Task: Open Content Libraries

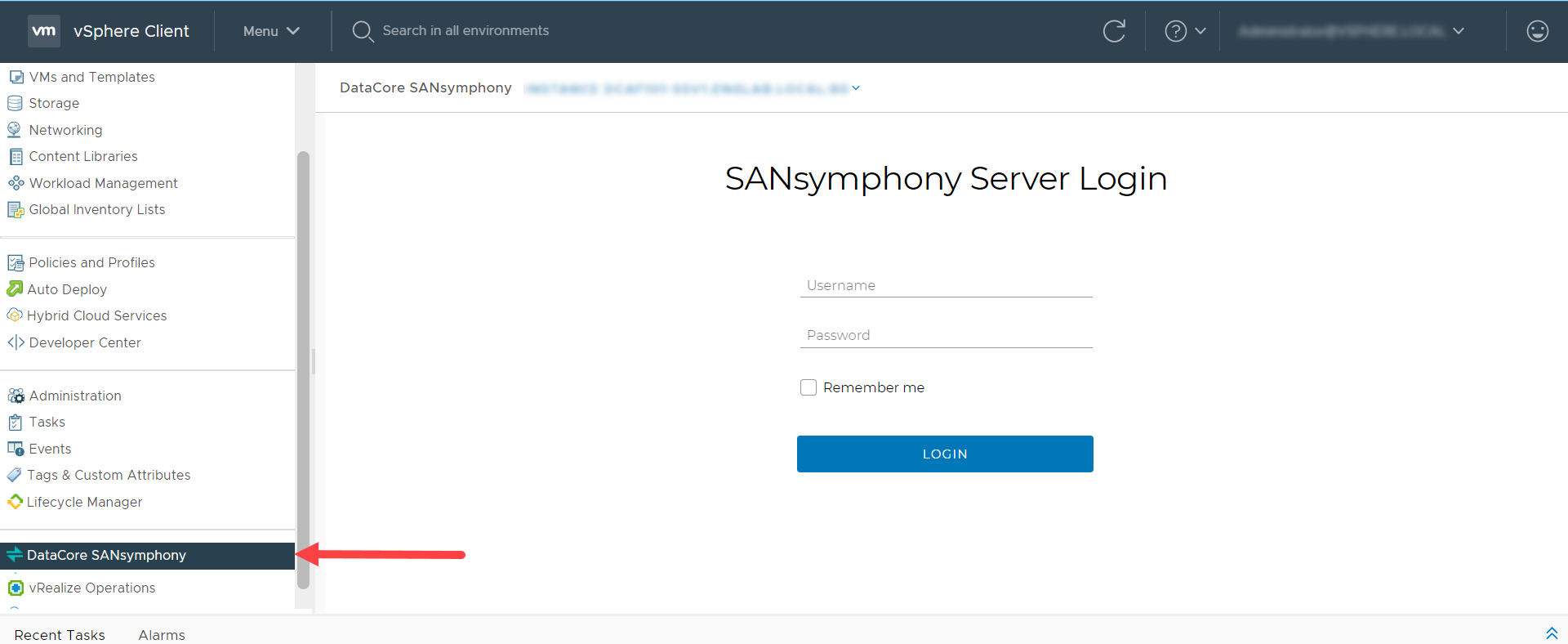Action: tap(83, 157)
